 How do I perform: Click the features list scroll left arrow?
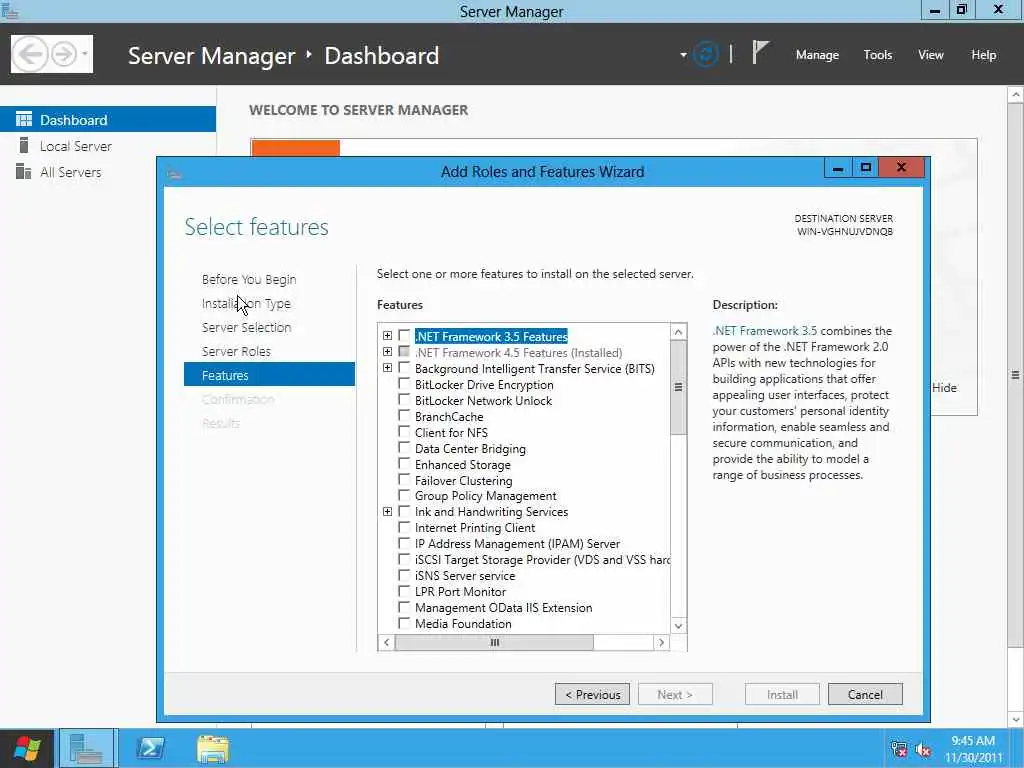(387, 642)
